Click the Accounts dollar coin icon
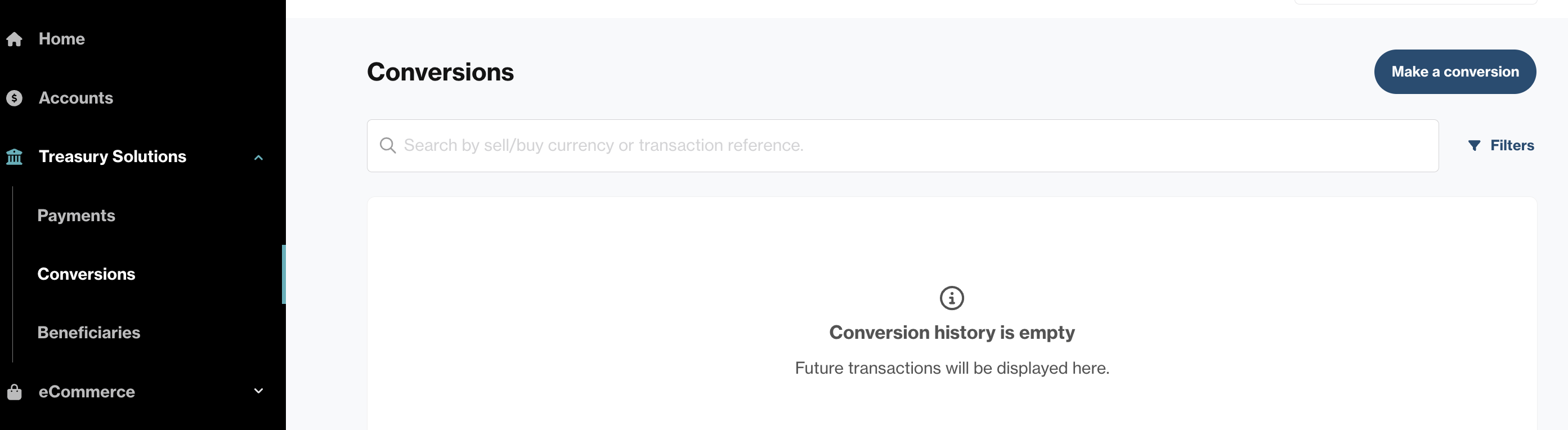 click(14, 98)
